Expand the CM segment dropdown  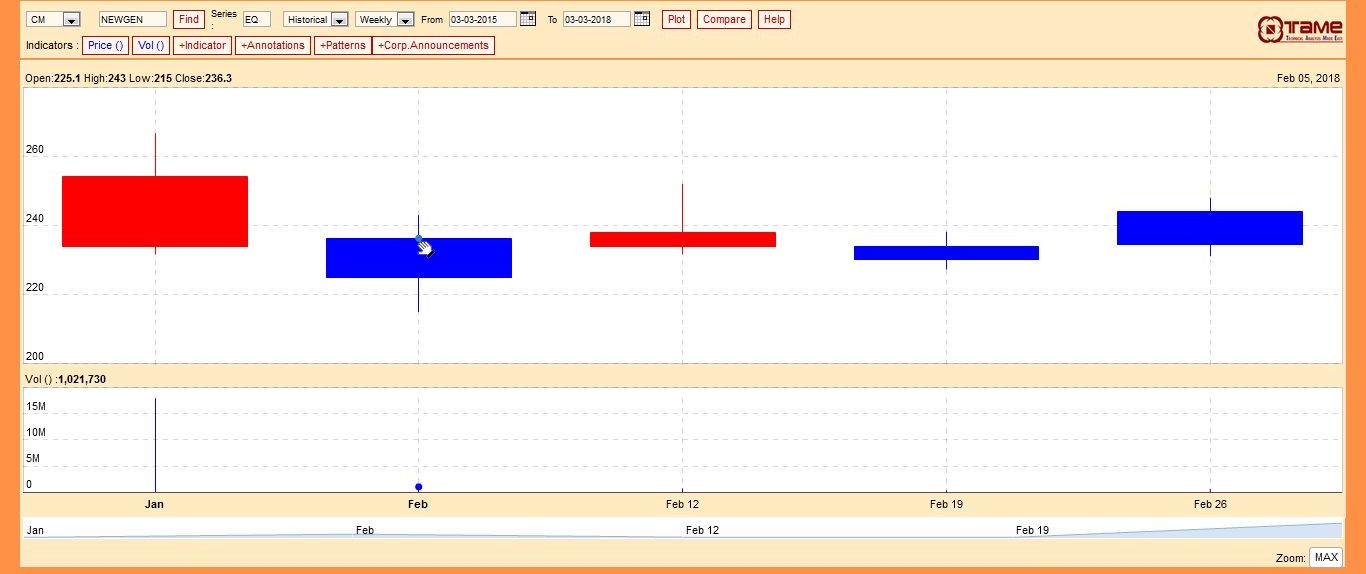(71, 20)
